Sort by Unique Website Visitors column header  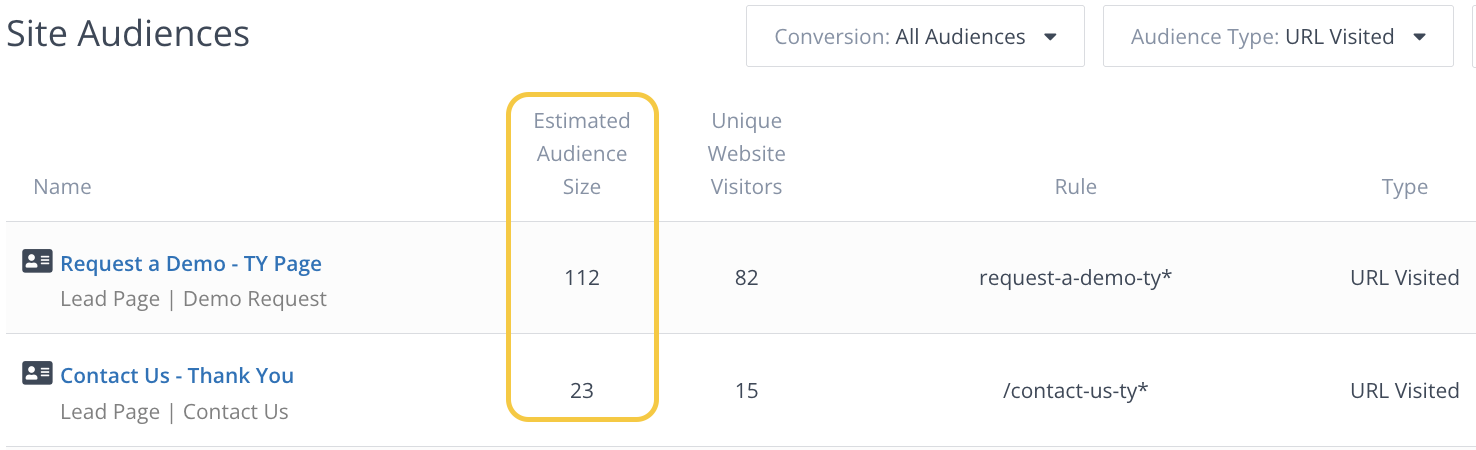(x=746, y=154)
